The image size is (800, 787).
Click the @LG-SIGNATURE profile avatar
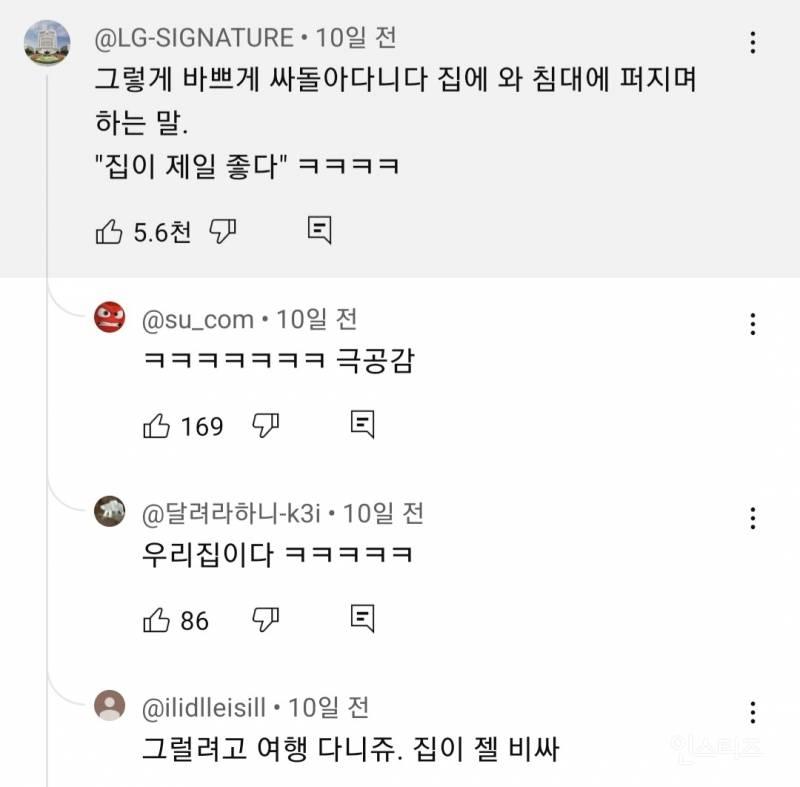click(46, 42)
